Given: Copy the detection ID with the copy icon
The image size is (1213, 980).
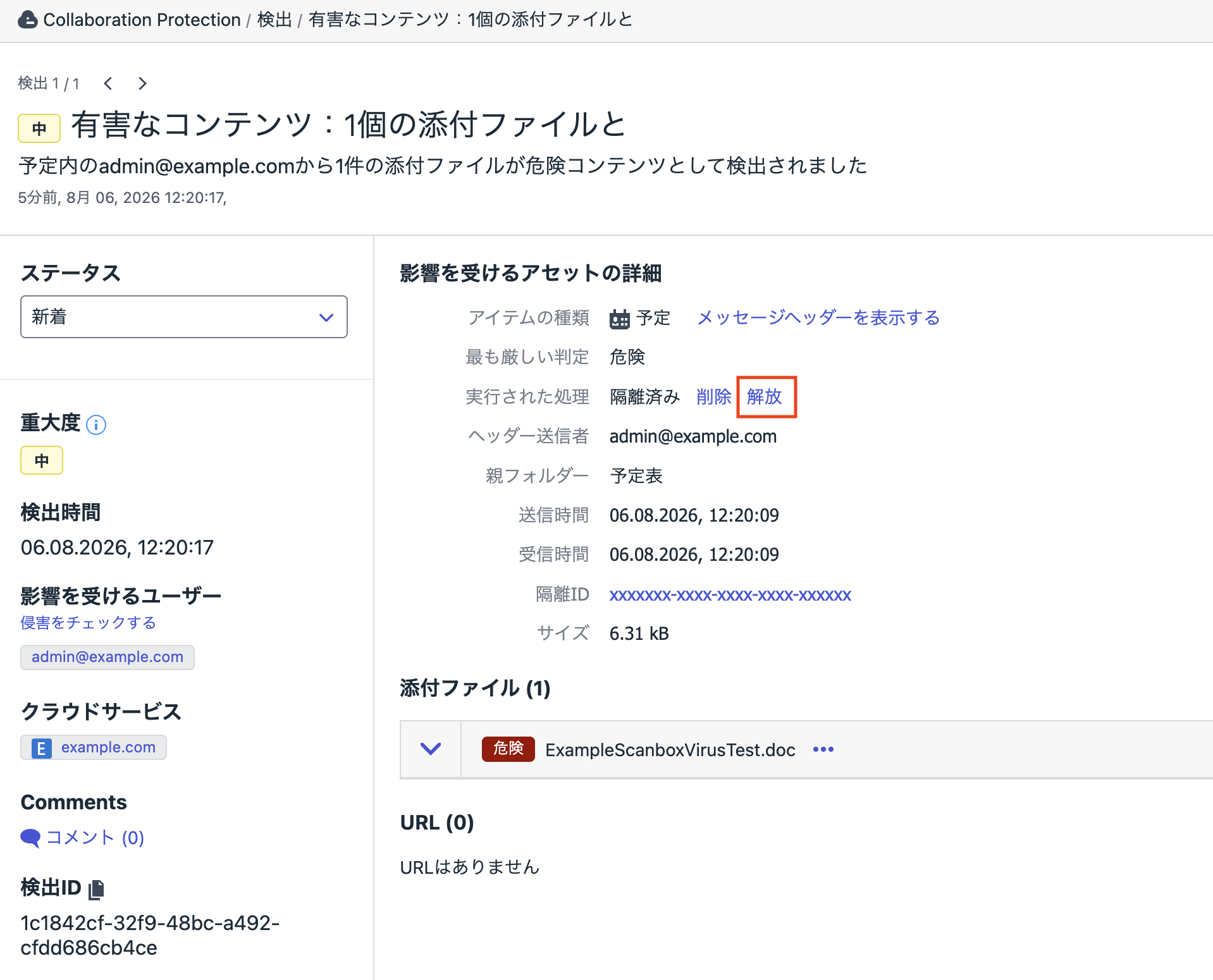Looking at the screenshot, I should pyautogui.click(x=96, y=890).
